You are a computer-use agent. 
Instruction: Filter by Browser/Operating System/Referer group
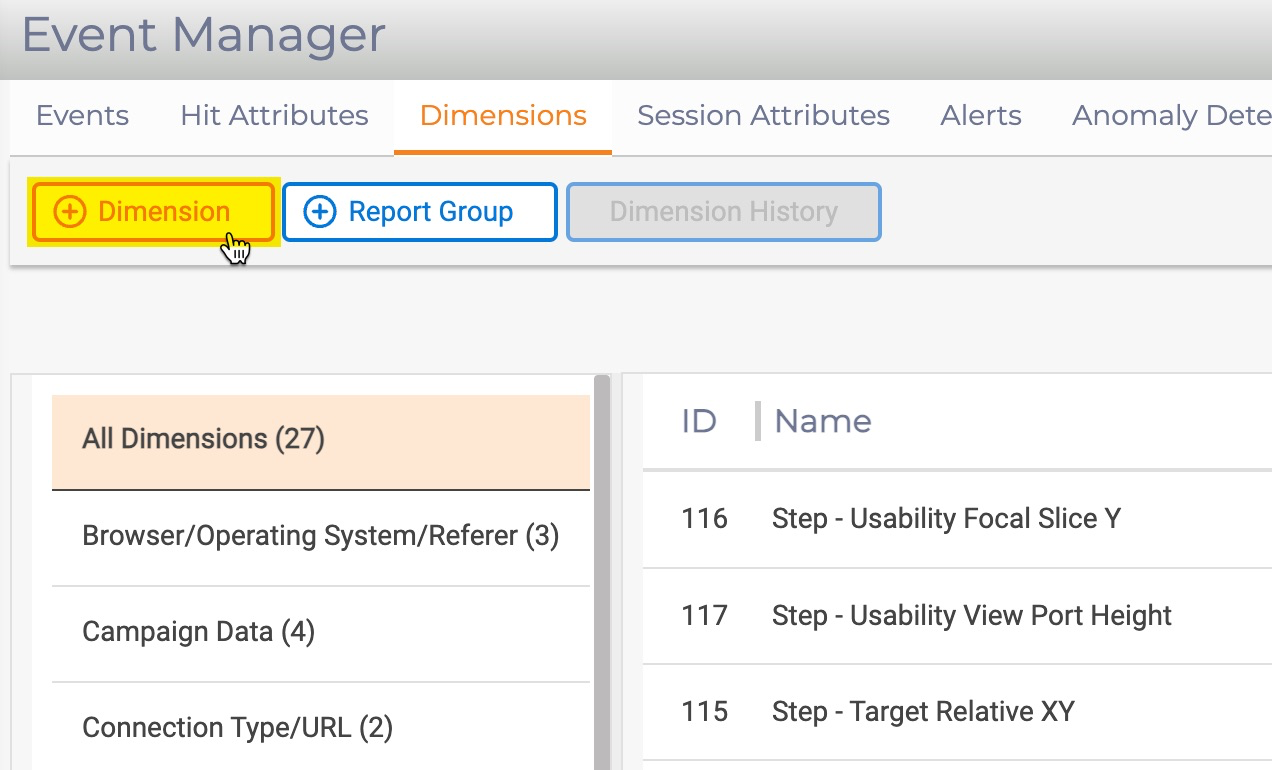pos(320,536)
